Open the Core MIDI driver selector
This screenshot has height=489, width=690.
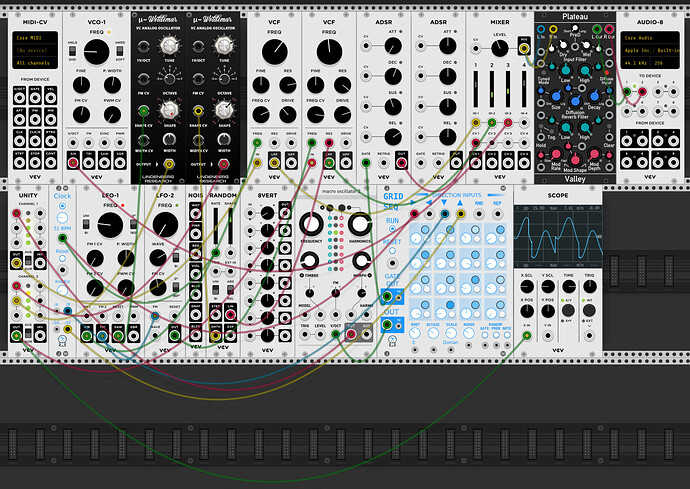click(x=35, y=38)
